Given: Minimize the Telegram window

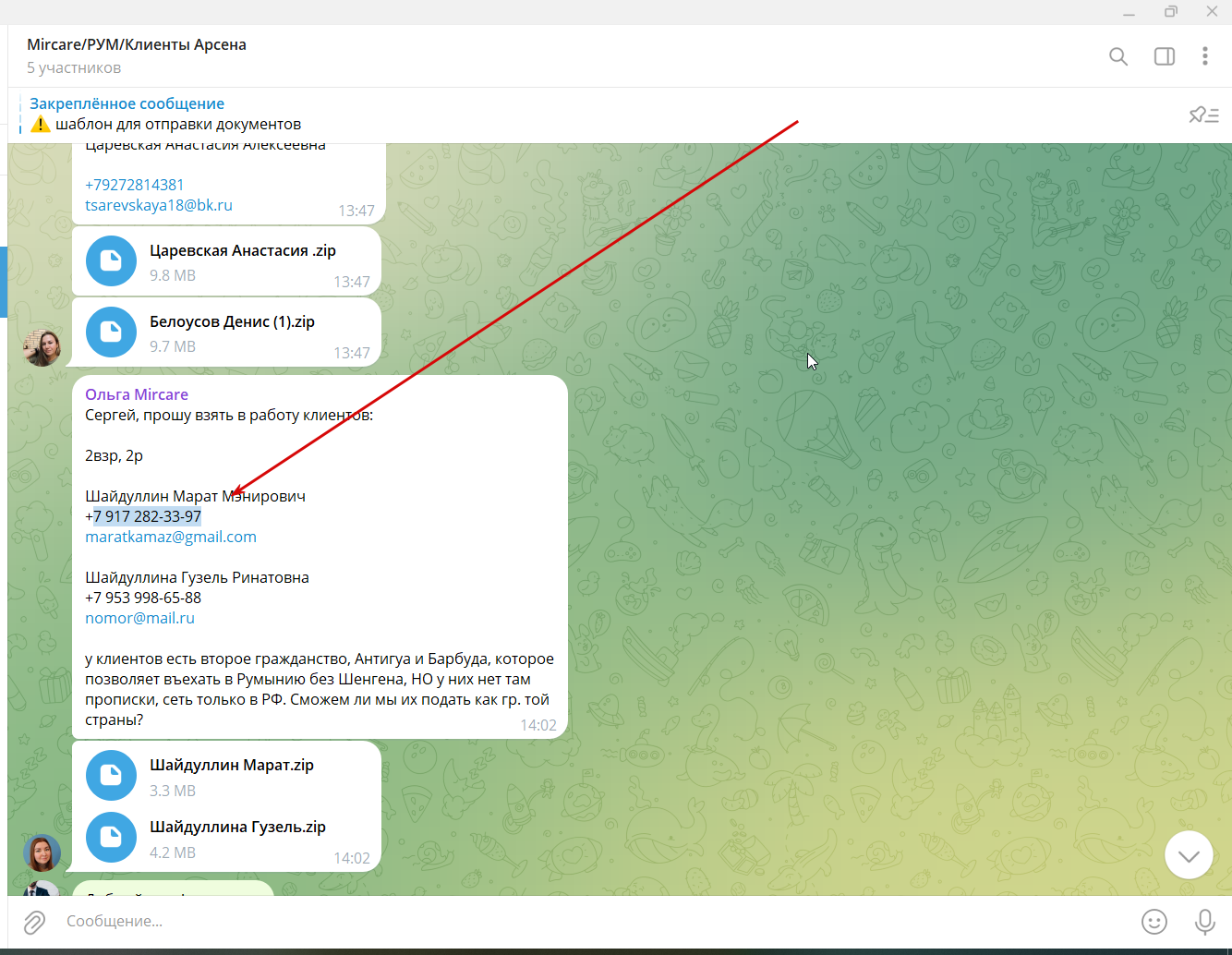Looking at the screenshot, I should click(x=1129, y=12).
